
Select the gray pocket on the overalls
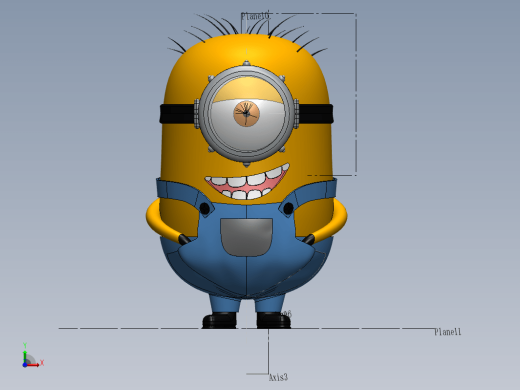[x=247, y=237]
